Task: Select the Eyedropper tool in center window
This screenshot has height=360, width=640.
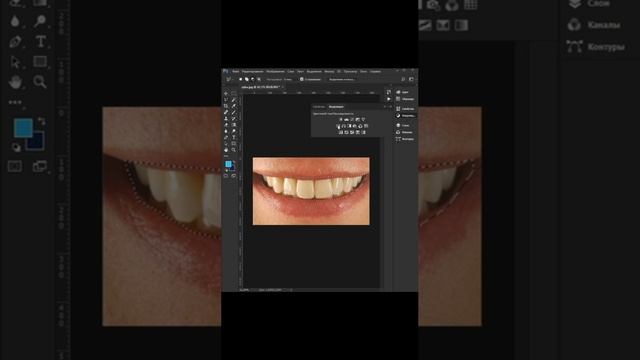Action: point(234,106)
